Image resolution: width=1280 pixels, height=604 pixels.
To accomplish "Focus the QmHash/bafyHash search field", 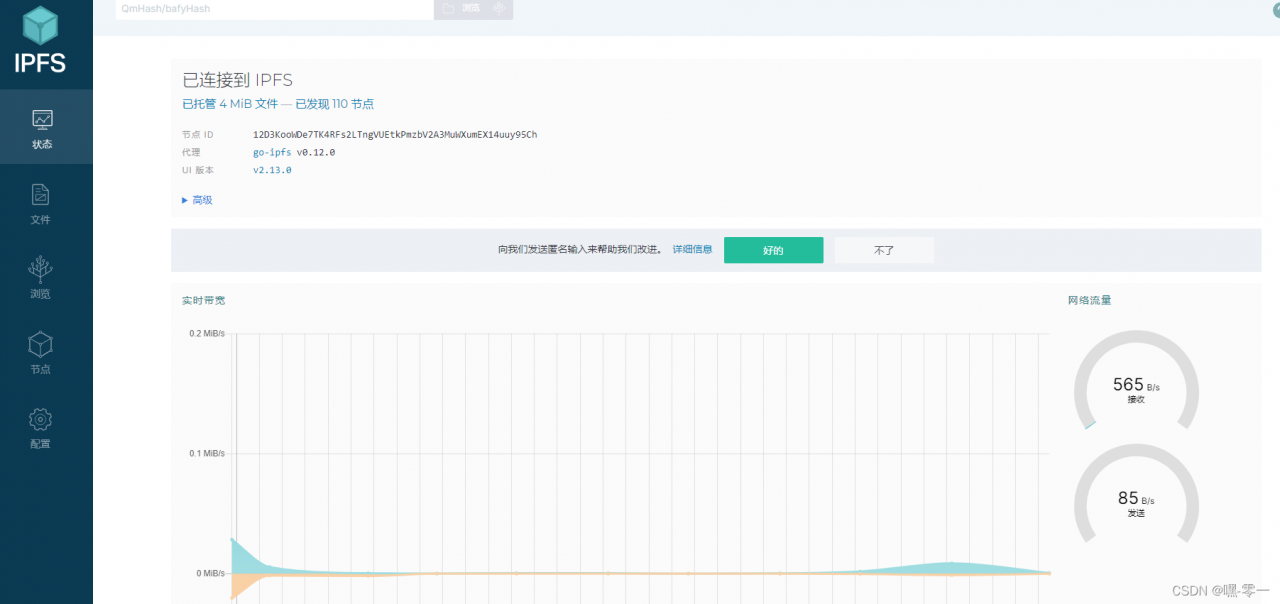I will click(274, 8).
